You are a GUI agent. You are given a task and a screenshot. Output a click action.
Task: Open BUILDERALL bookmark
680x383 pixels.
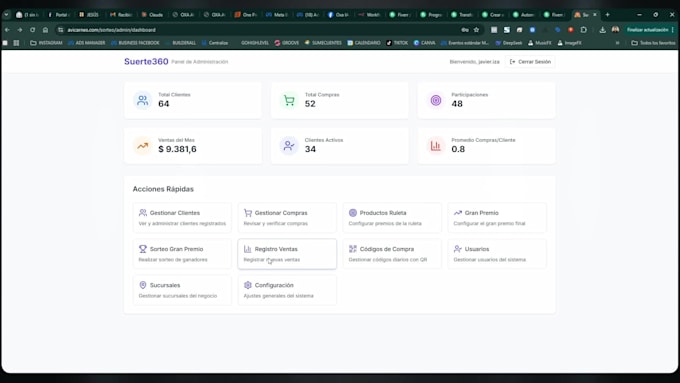click(180, 43)
